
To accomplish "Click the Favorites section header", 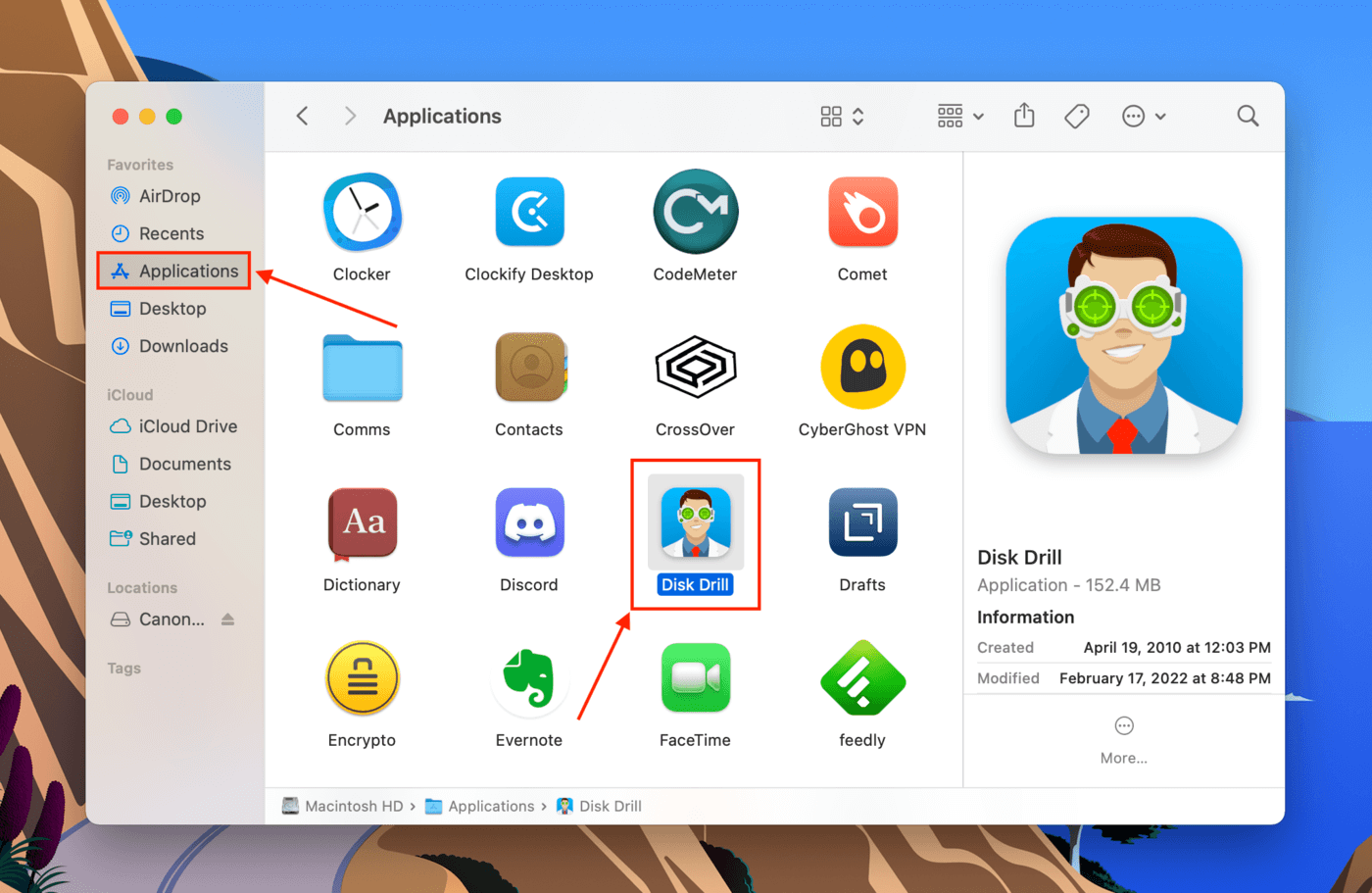I will coord(140,165).
